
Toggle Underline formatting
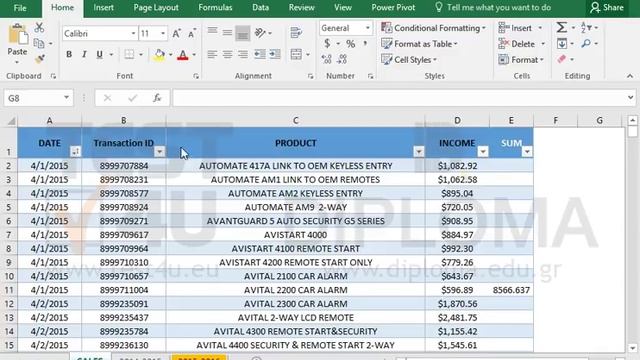point(99,54)
